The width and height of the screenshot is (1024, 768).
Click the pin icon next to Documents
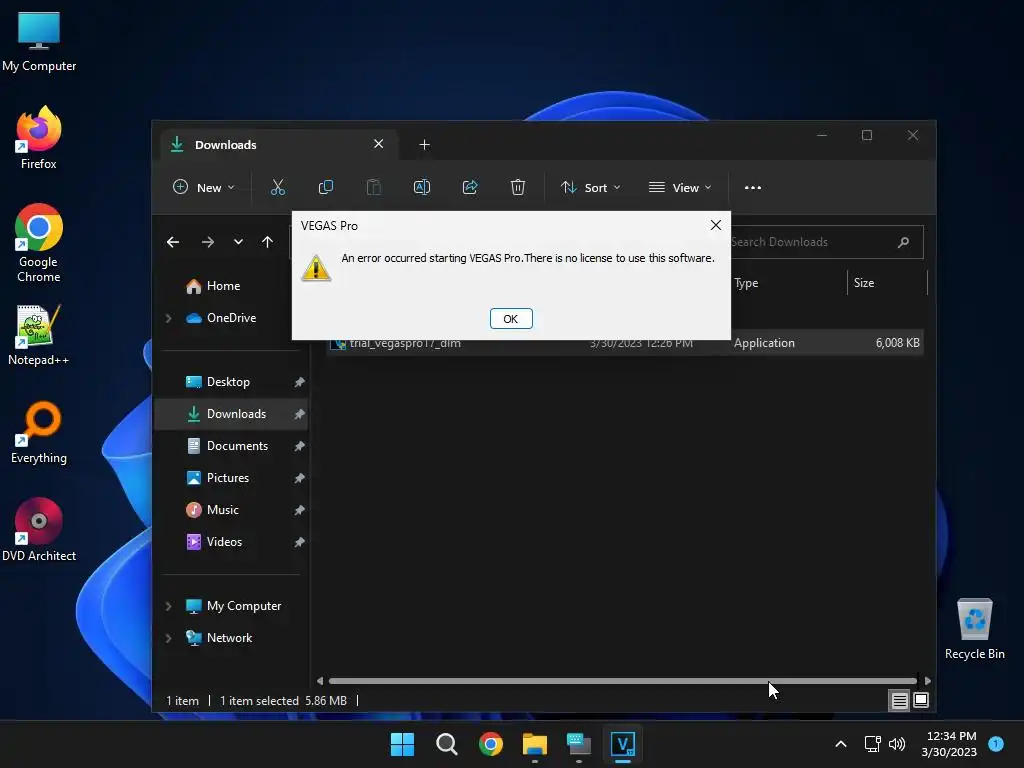point(299,446)
